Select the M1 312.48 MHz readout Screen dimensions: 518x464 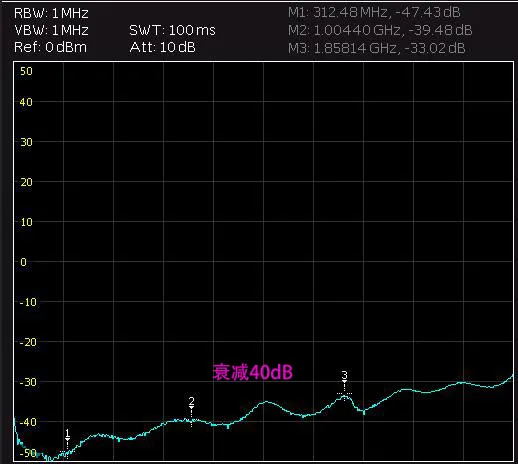click(374, 13)
